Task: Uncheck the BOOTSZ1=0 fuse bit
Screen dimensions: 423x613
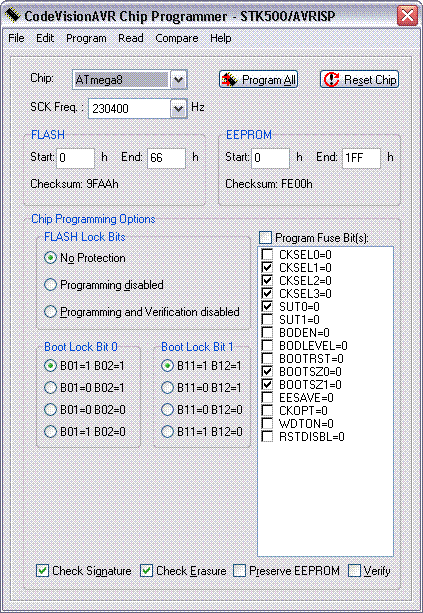Action: (x=267, y=384)
